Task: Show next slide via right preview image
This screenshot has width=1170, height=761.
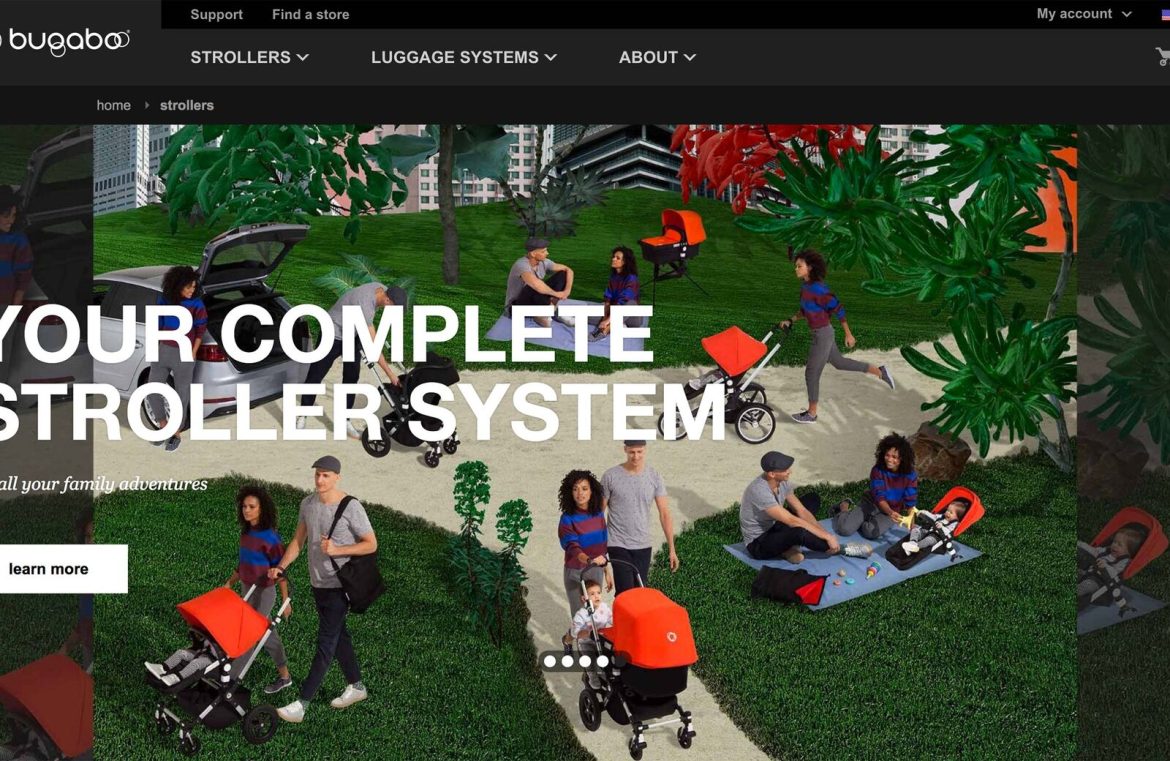Action: click(1124, 442)
